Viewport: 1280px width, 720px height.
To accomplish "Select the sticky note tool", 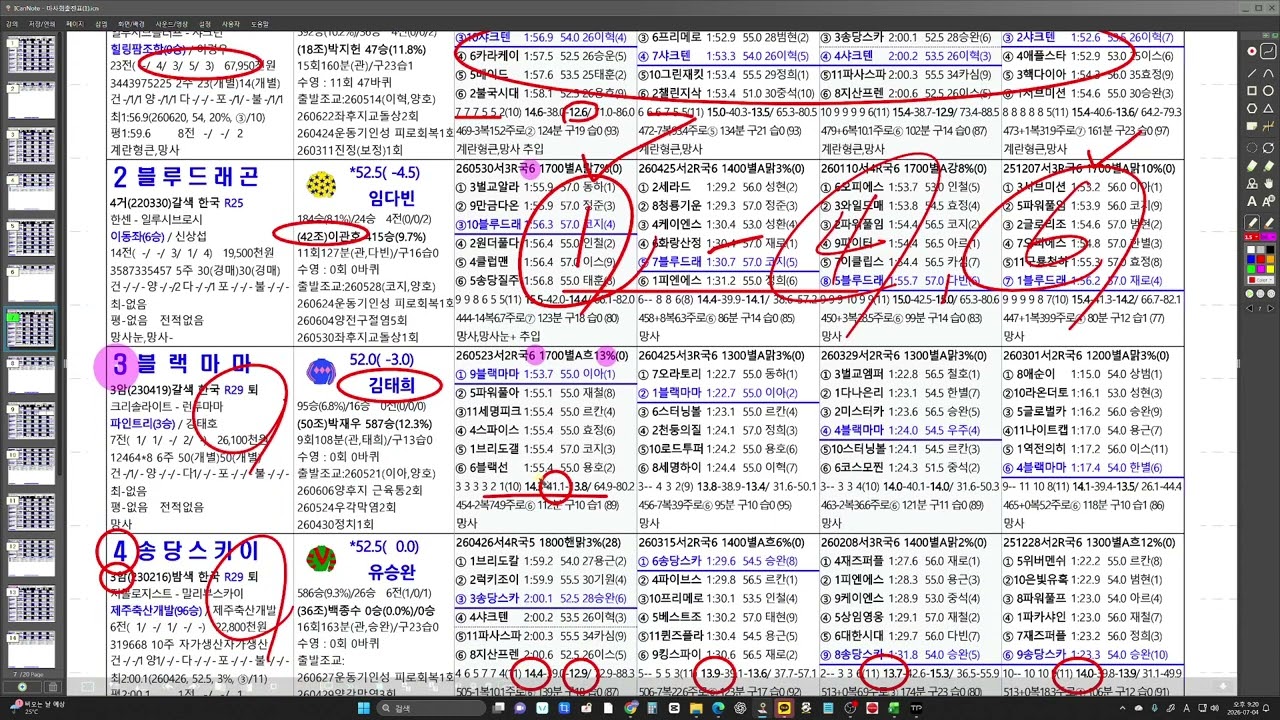I will coord(1251,126).
